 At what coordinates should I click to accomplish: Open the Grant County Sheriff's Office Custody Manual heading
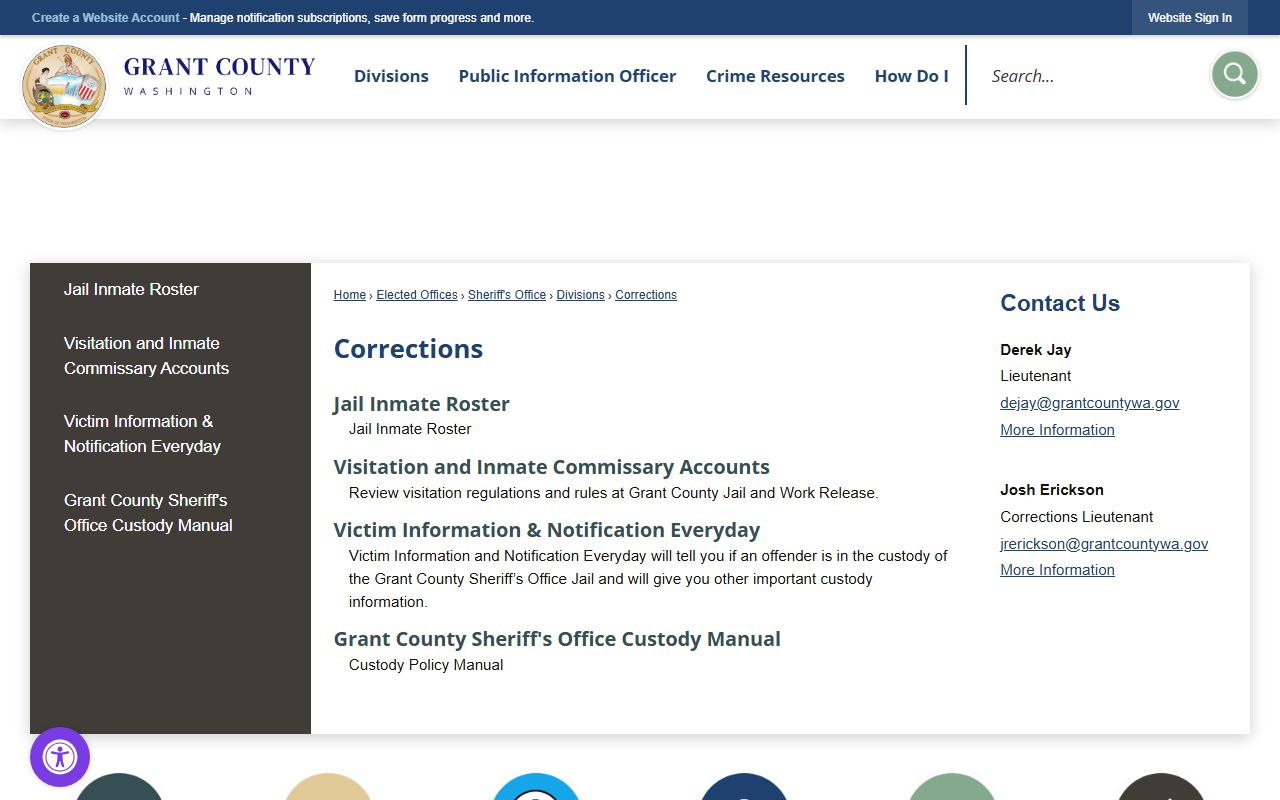[x=557, y=639]
